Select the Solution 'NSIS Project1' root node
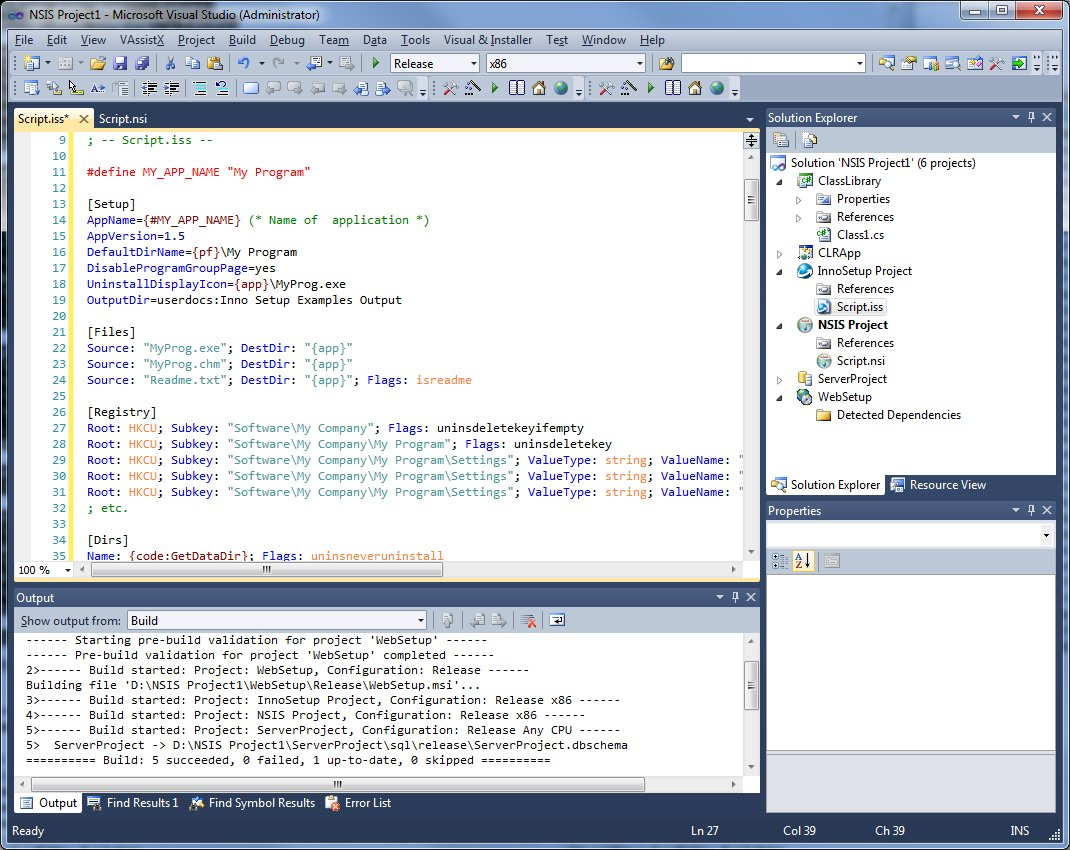The width and height of the screenshot is (1070, 850). 882,163
